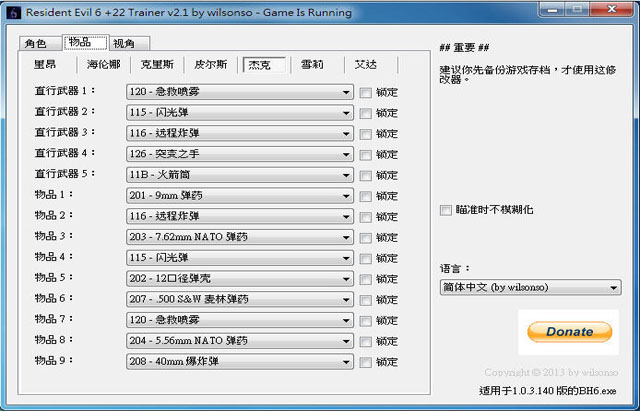Enable 锁定 checkbox for 物品 2
The height and width of the screenshot is (411, 640).
[365, 217]
